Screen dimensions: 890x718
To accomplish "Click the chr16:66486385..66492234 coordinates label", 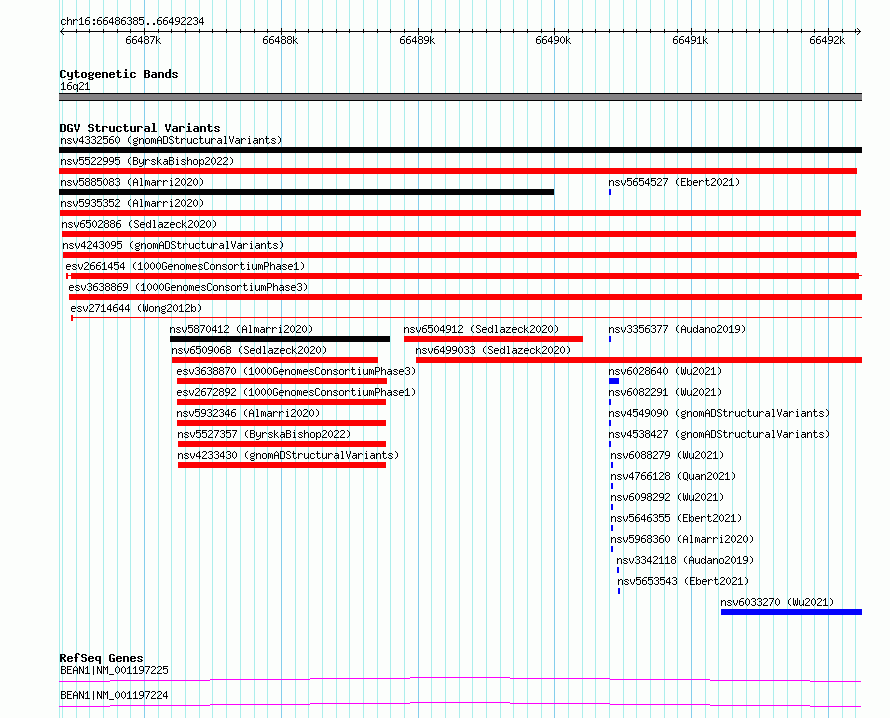I will (x=132, y=22).
